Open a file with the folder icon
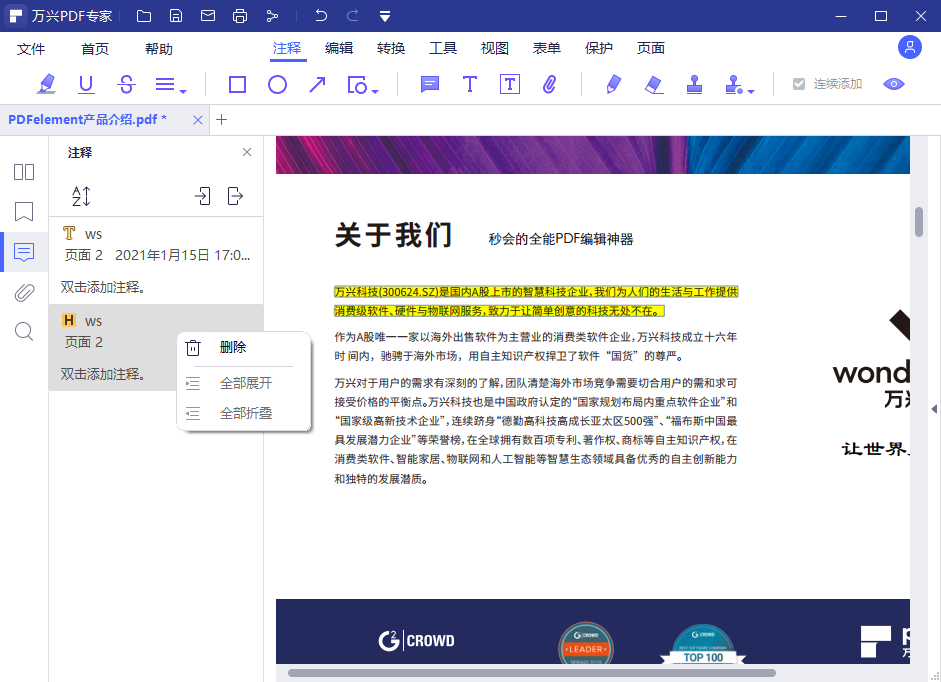Image resolution: width=941 pixels, height=682 pixels. click(x=144, y=16)
